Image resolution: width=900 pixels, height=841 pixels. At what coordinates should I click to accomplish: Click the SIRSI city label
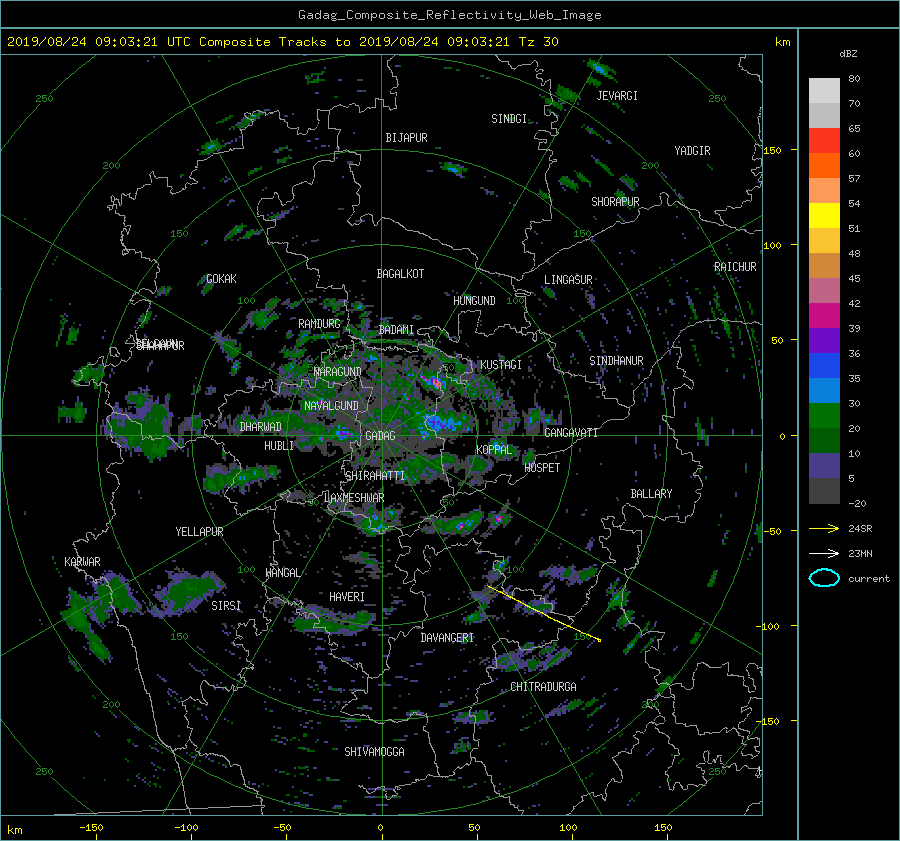(226, 606)
